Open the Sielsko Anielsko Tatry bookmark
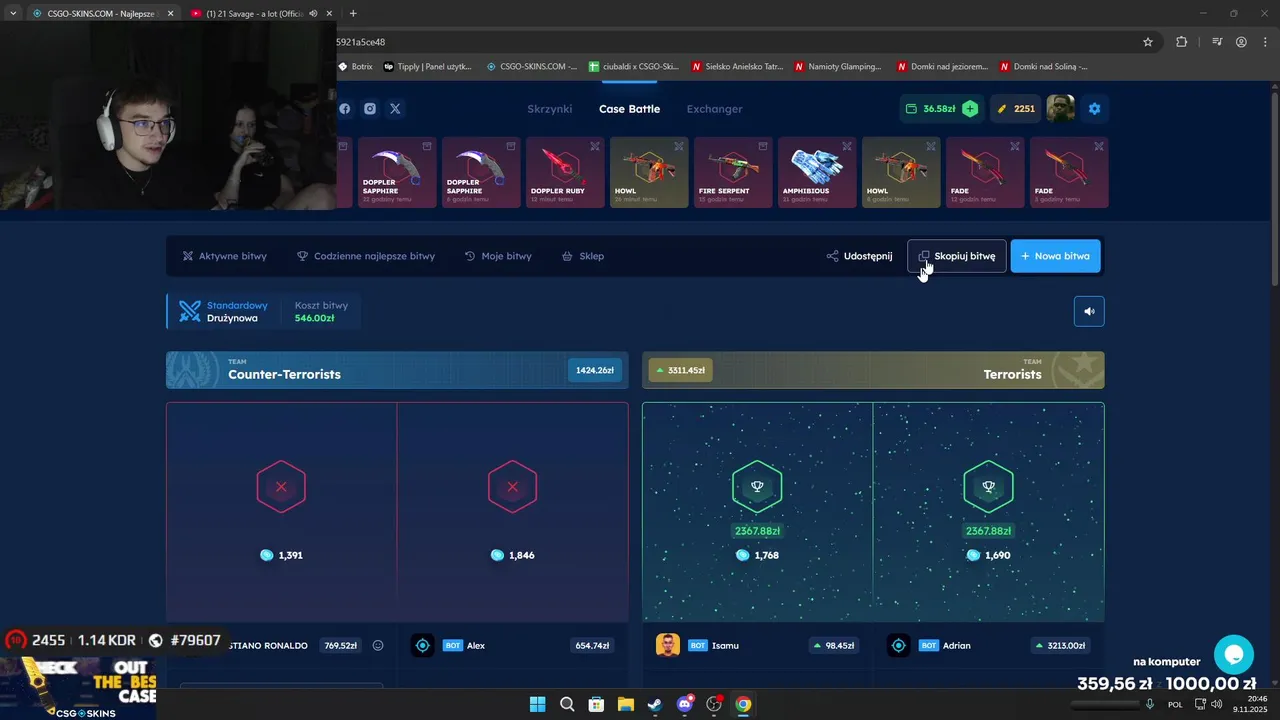 point(737,67)
